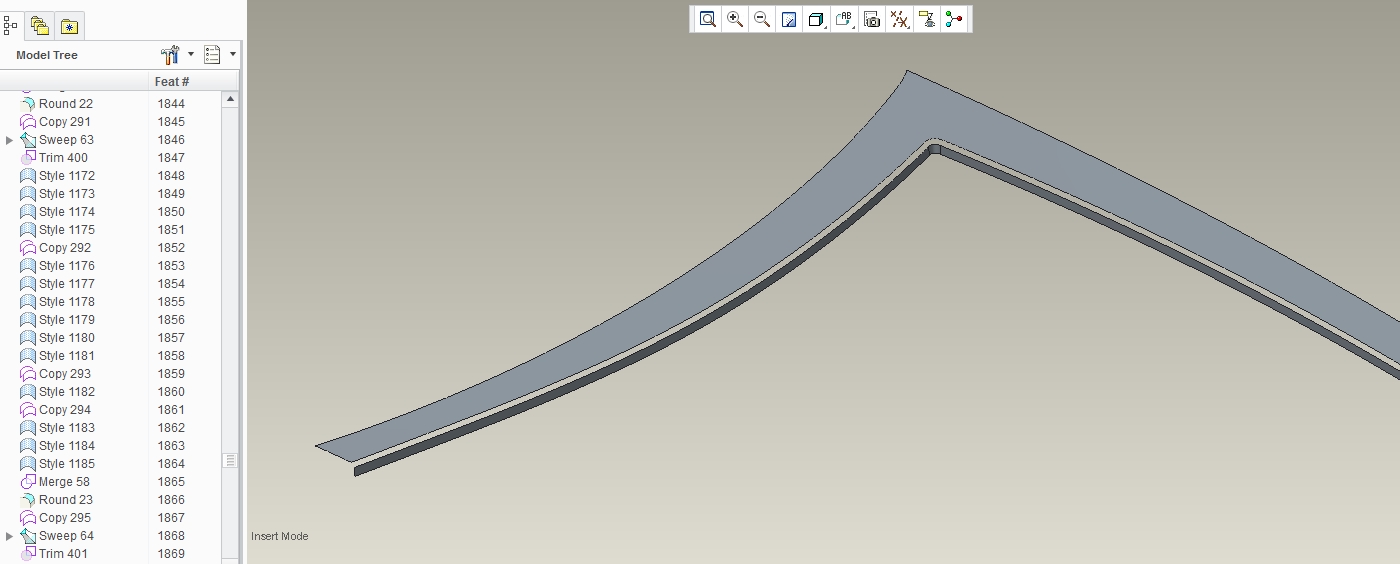Toggle the Annotation Display icon
Screen dimensions: 1400x564
pos(927,19)
